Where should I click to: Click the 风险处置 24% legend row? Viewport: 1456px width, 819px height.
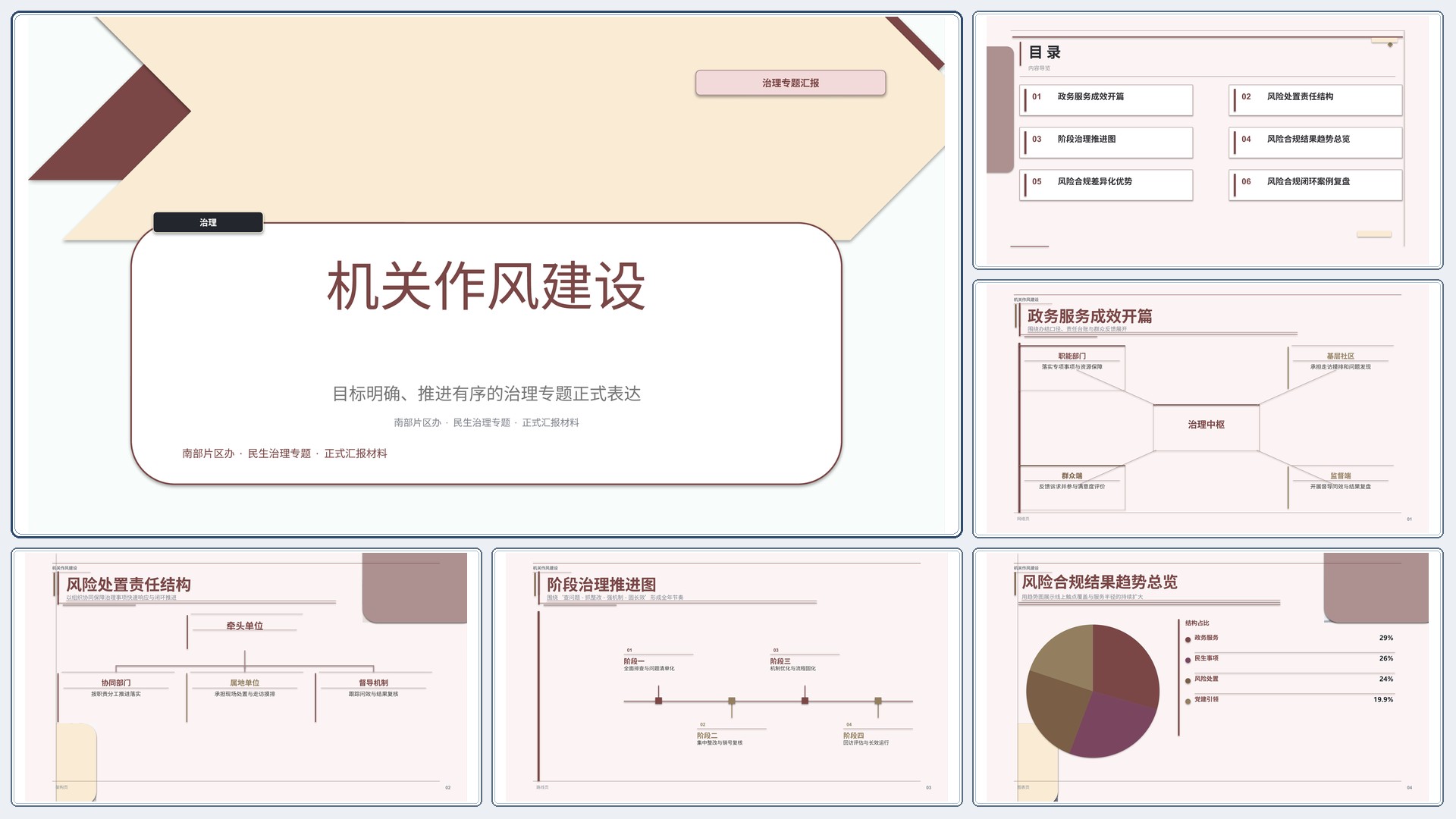coord(1289,679)
